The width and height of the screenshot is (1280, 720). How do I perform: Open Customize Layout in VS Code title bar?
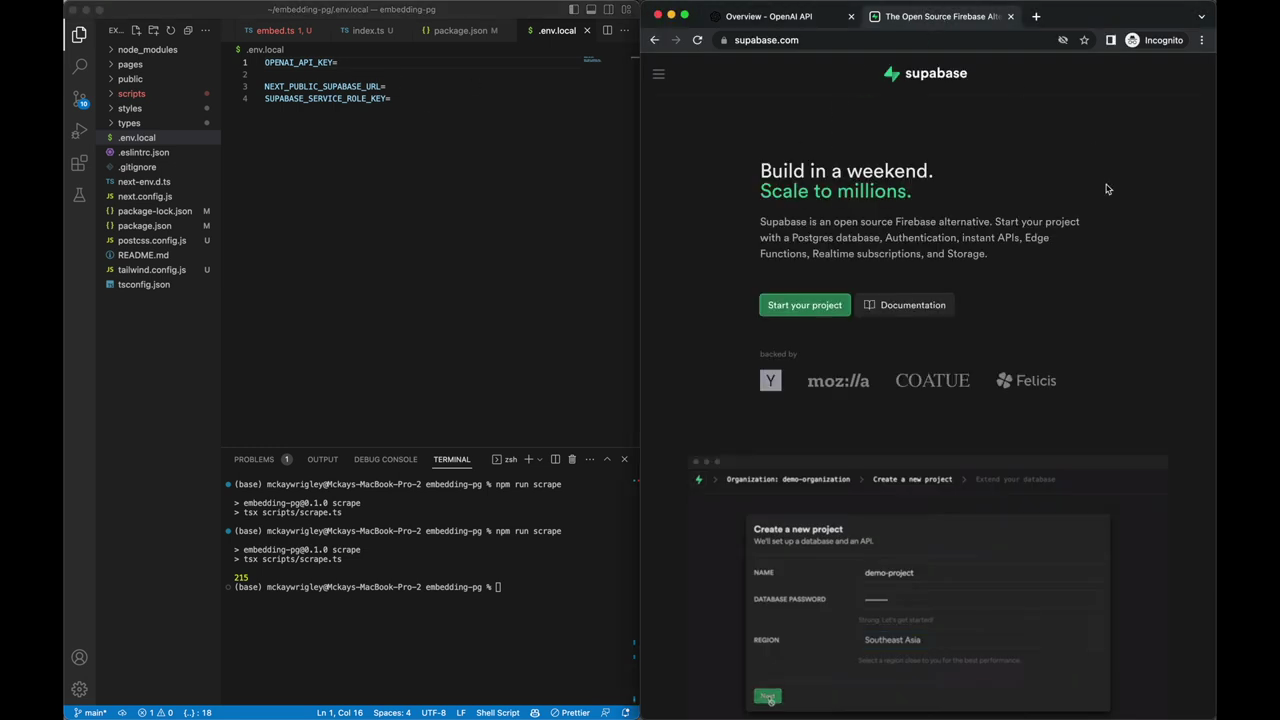(626, 10)
